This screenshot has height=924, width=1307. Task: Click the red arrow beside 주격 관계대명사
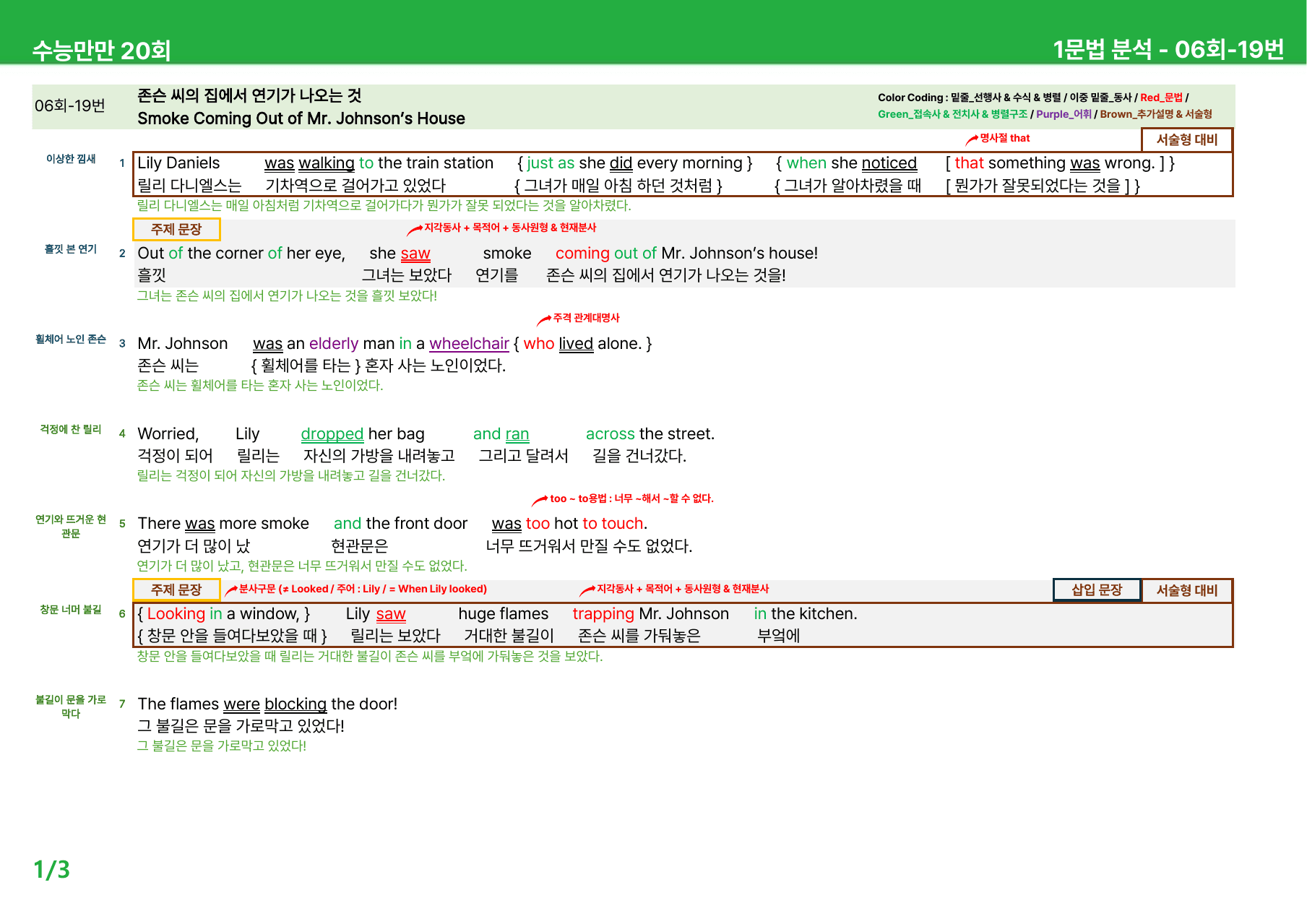543,320
